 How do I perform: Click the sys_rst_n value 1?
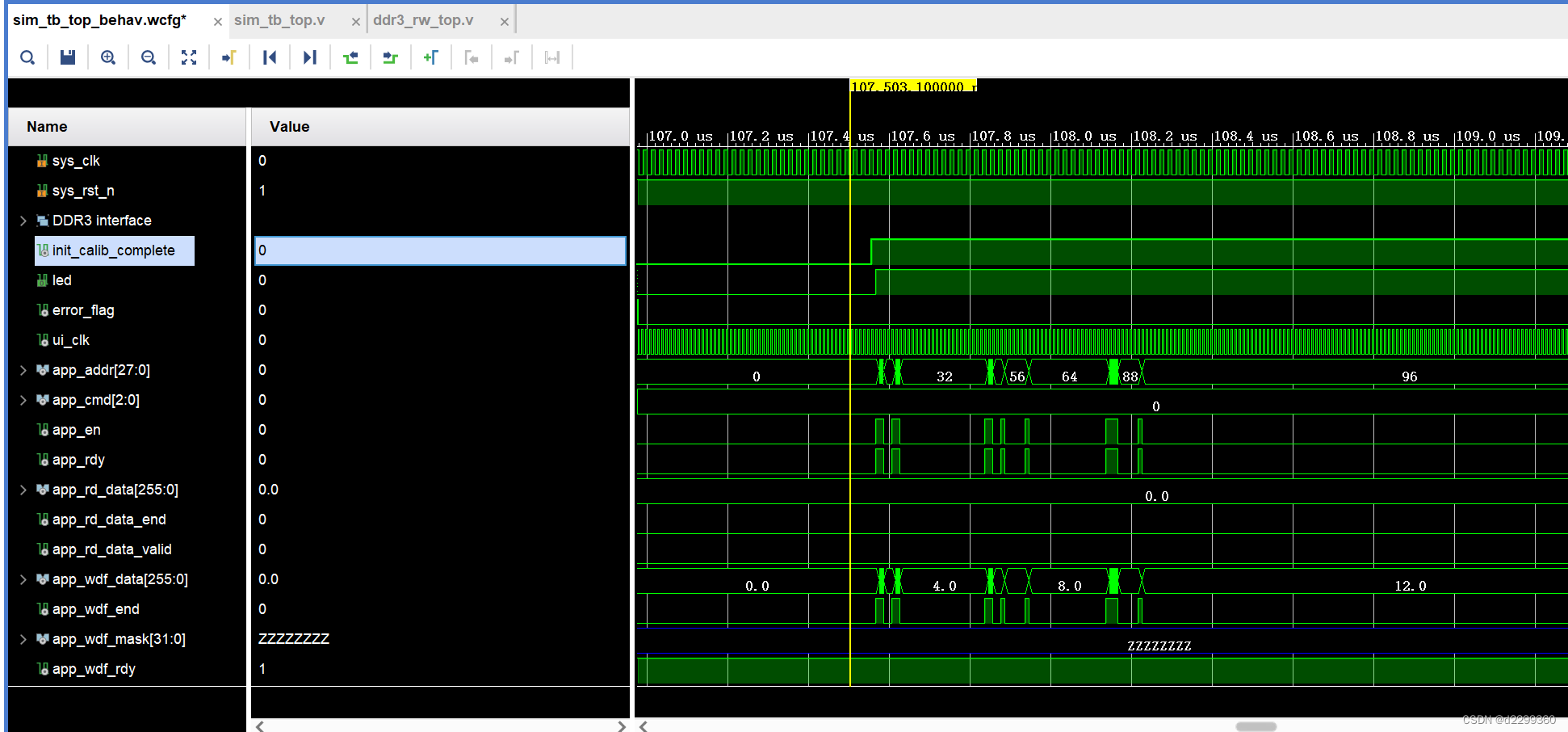[262, 191]
